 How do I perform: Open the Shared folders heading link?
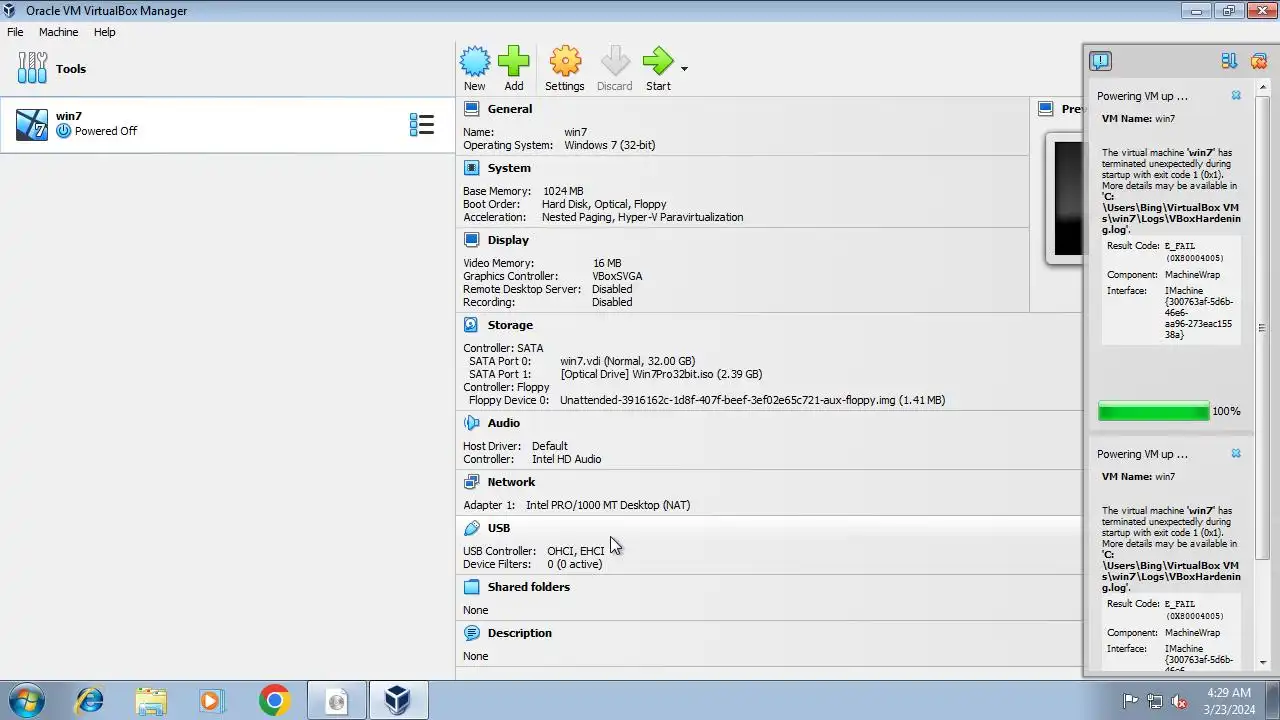click(x=529, y=587)
